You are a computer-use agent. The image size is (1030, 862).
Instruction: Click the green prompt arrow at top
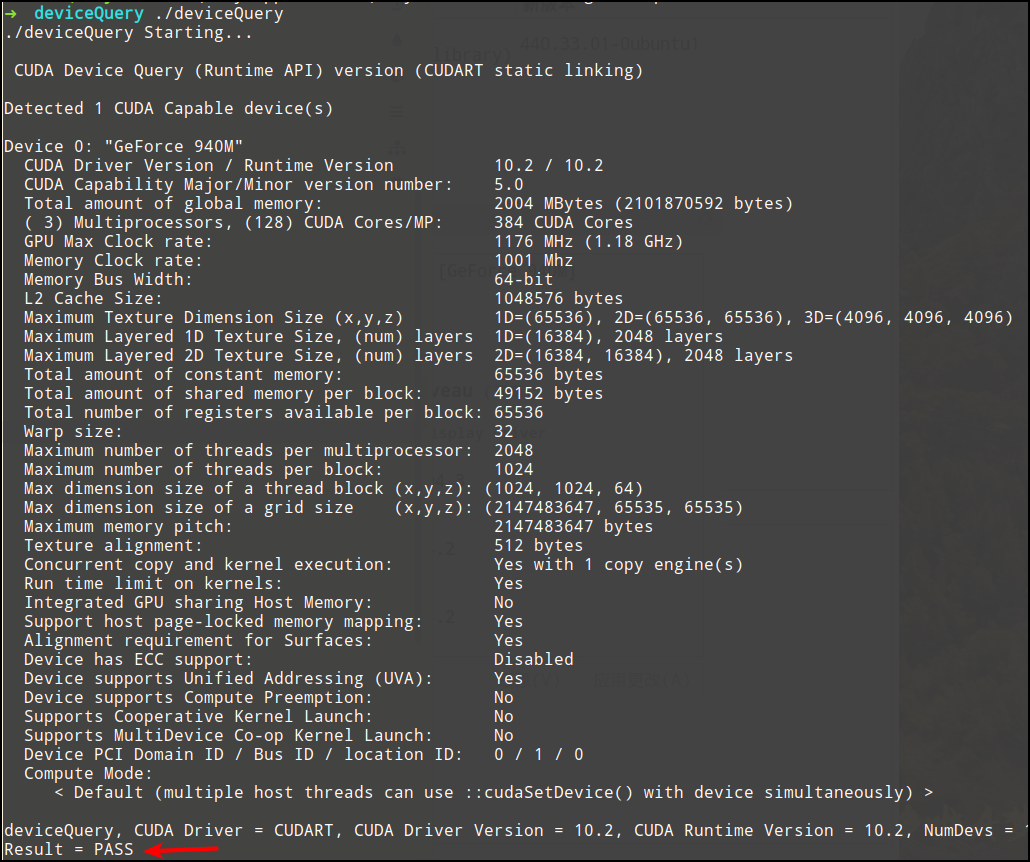11,14
